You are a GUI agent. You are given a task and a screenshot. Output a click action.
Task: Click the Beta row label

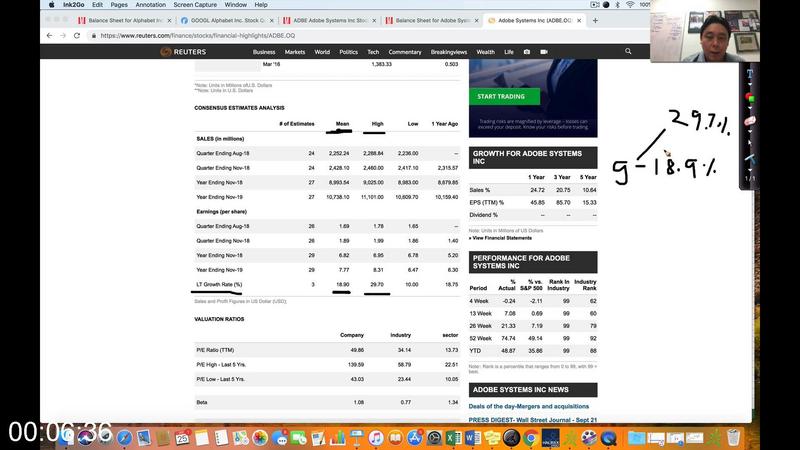click(x=202, y=403)
